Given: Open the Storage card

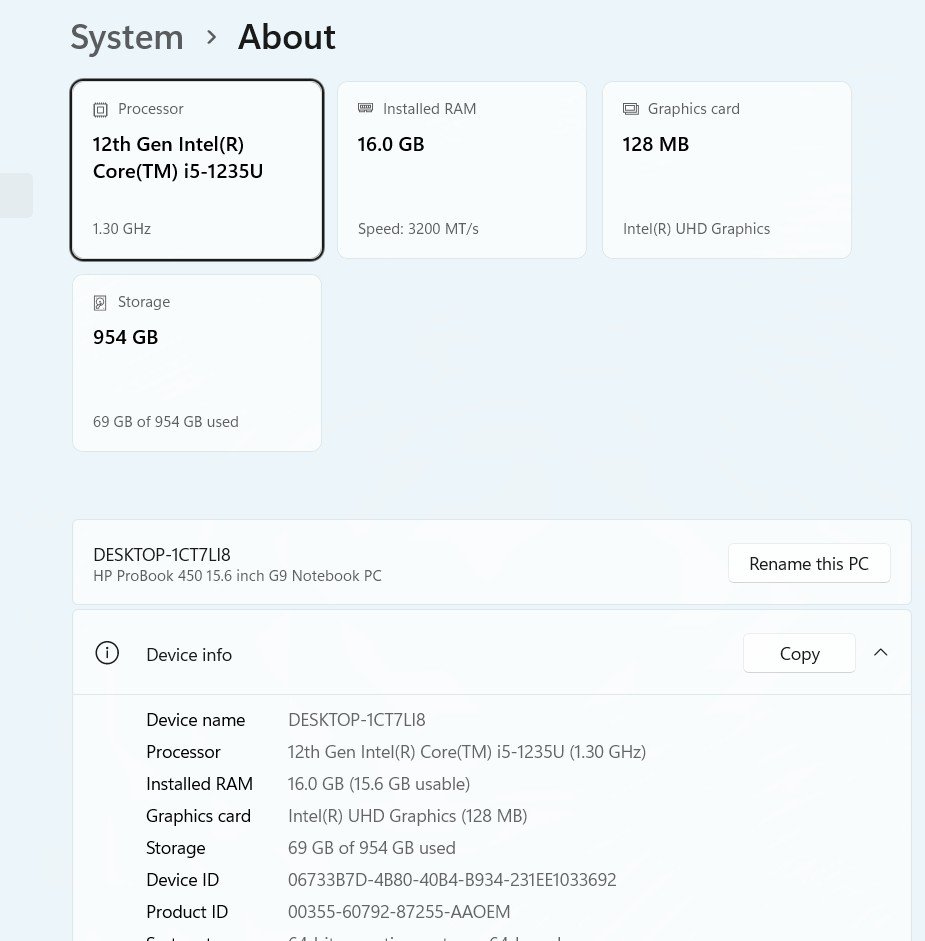Looking at the screenshot, I should coord(197,363).
